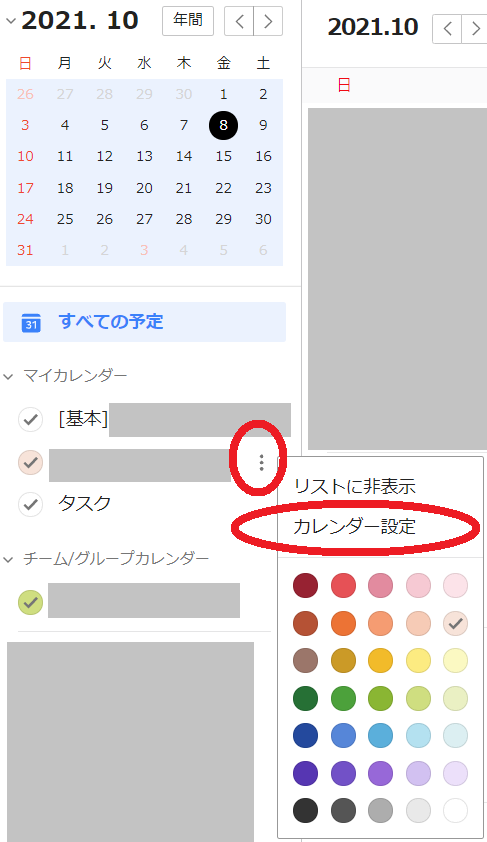Select リストに非表示 from the menu
487x842 pixels.
(x=355, y=486)
